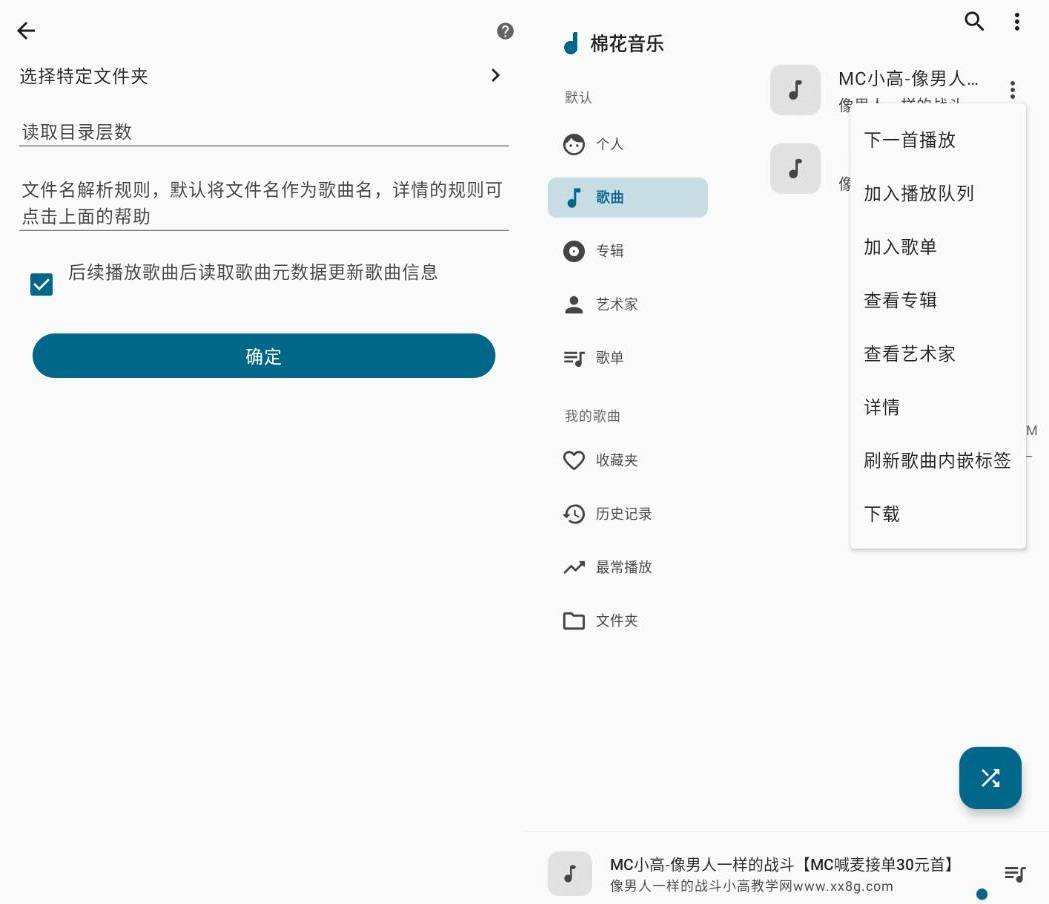Open 历史记录 in the sidebar
This screenshot has width=1049, height=904.
tap(628, 514)
